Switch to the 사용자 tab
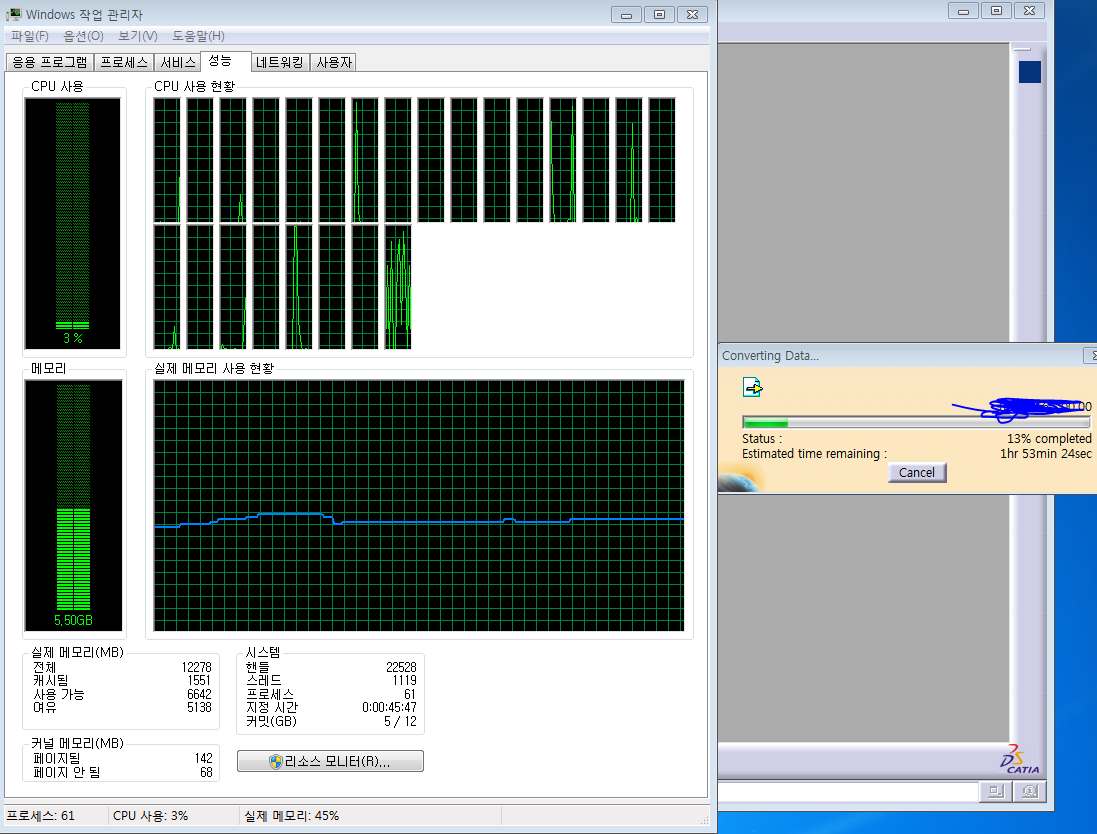Image resolution: width=1097 pixels, height=834 pixels. (x=334, y=62)
